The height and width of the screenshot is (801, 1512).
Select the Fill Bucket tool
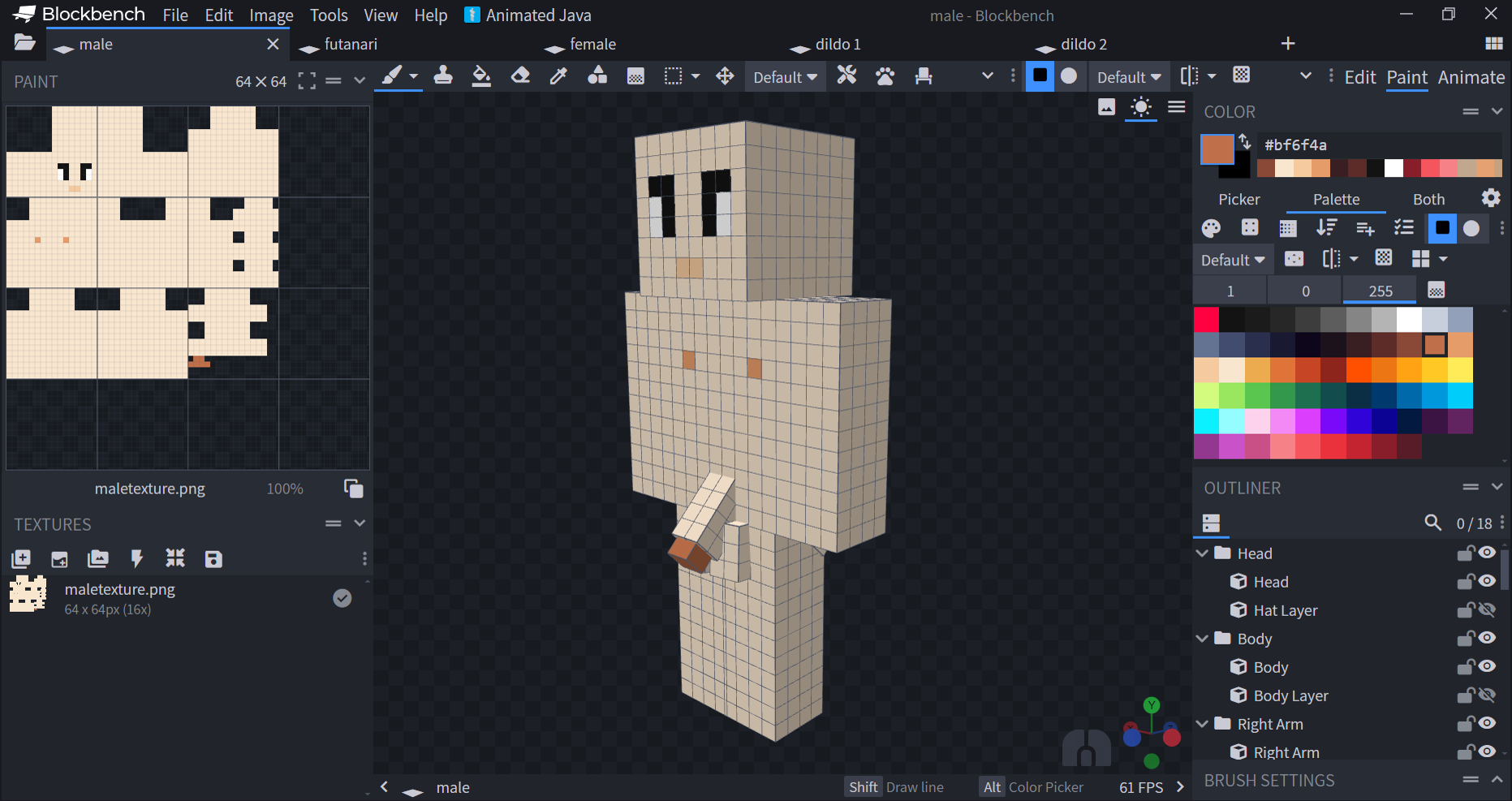481,76
